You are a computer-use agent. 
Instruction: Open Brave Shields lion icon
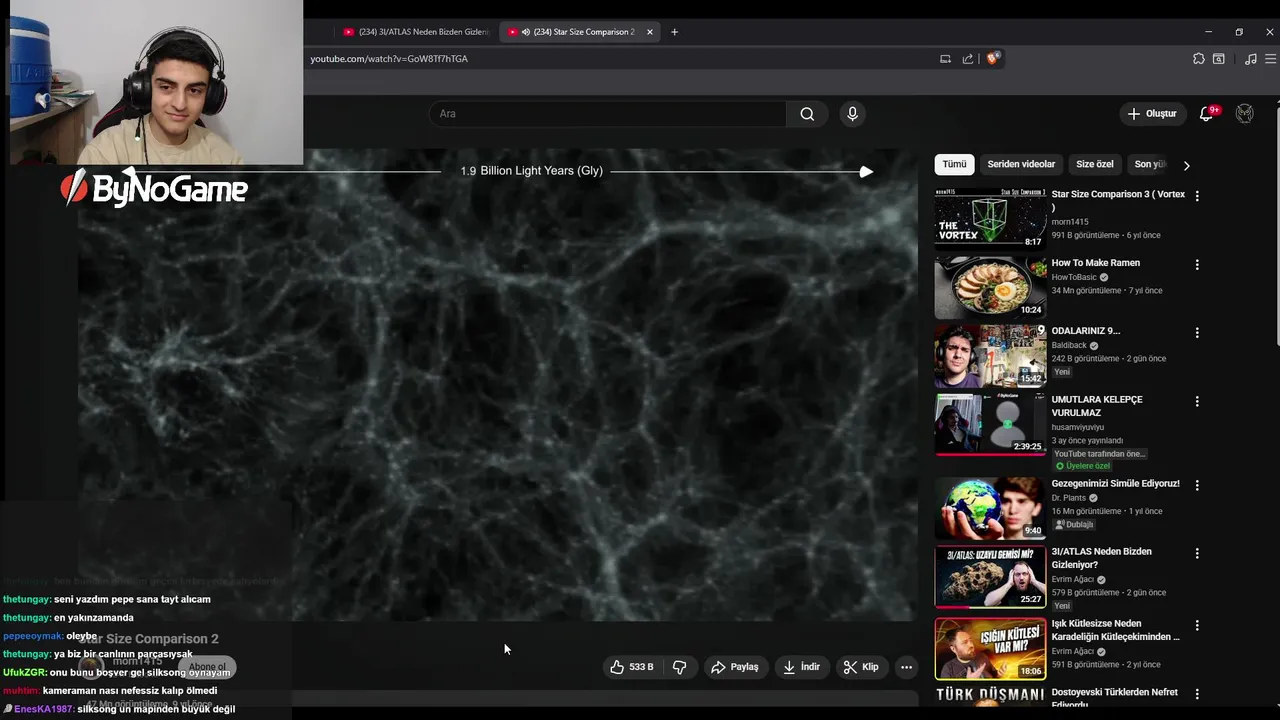992,59
